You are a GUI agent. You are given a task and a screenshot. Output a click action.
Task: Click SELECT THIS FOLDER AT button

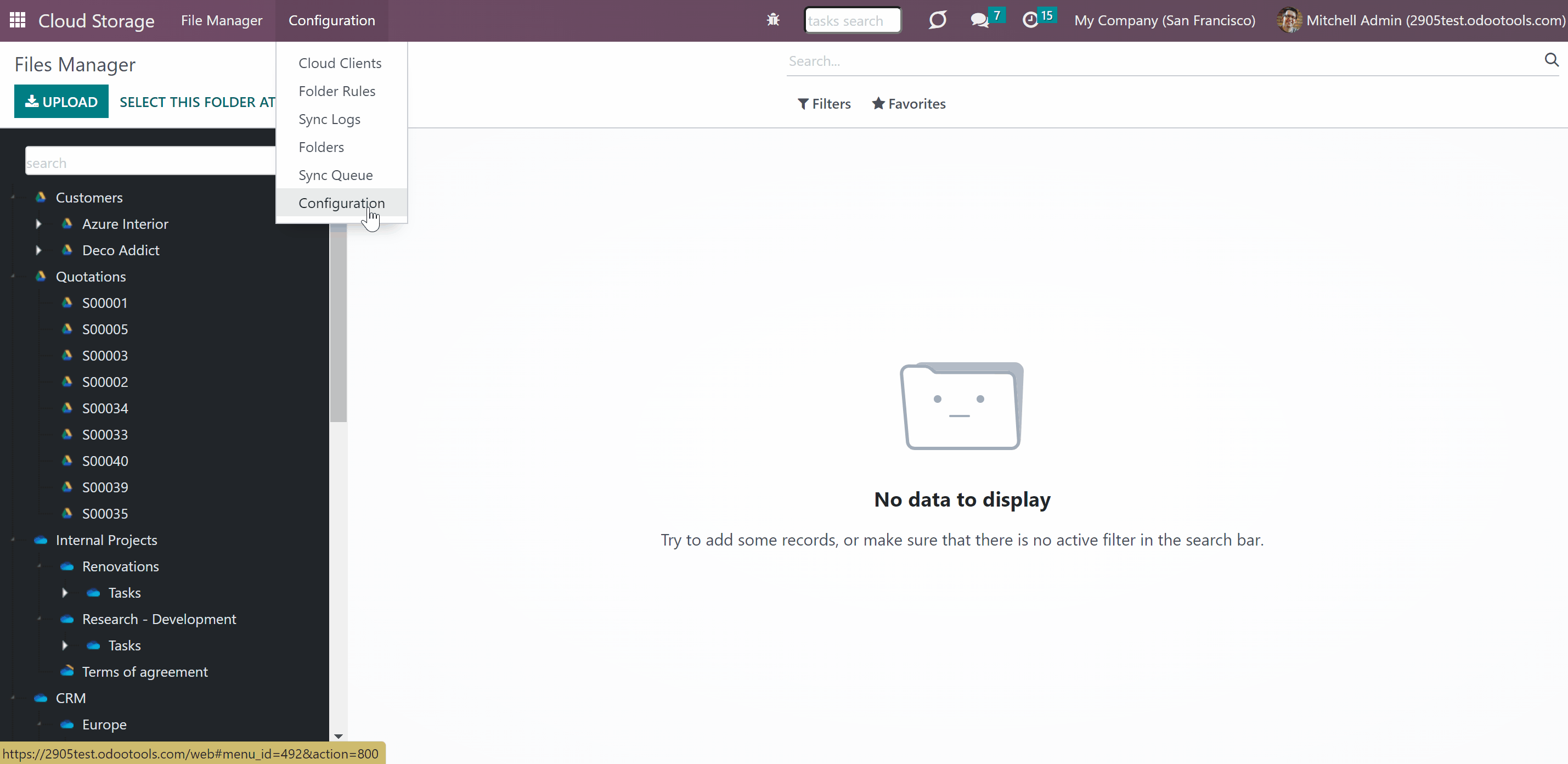coord(197,102)
